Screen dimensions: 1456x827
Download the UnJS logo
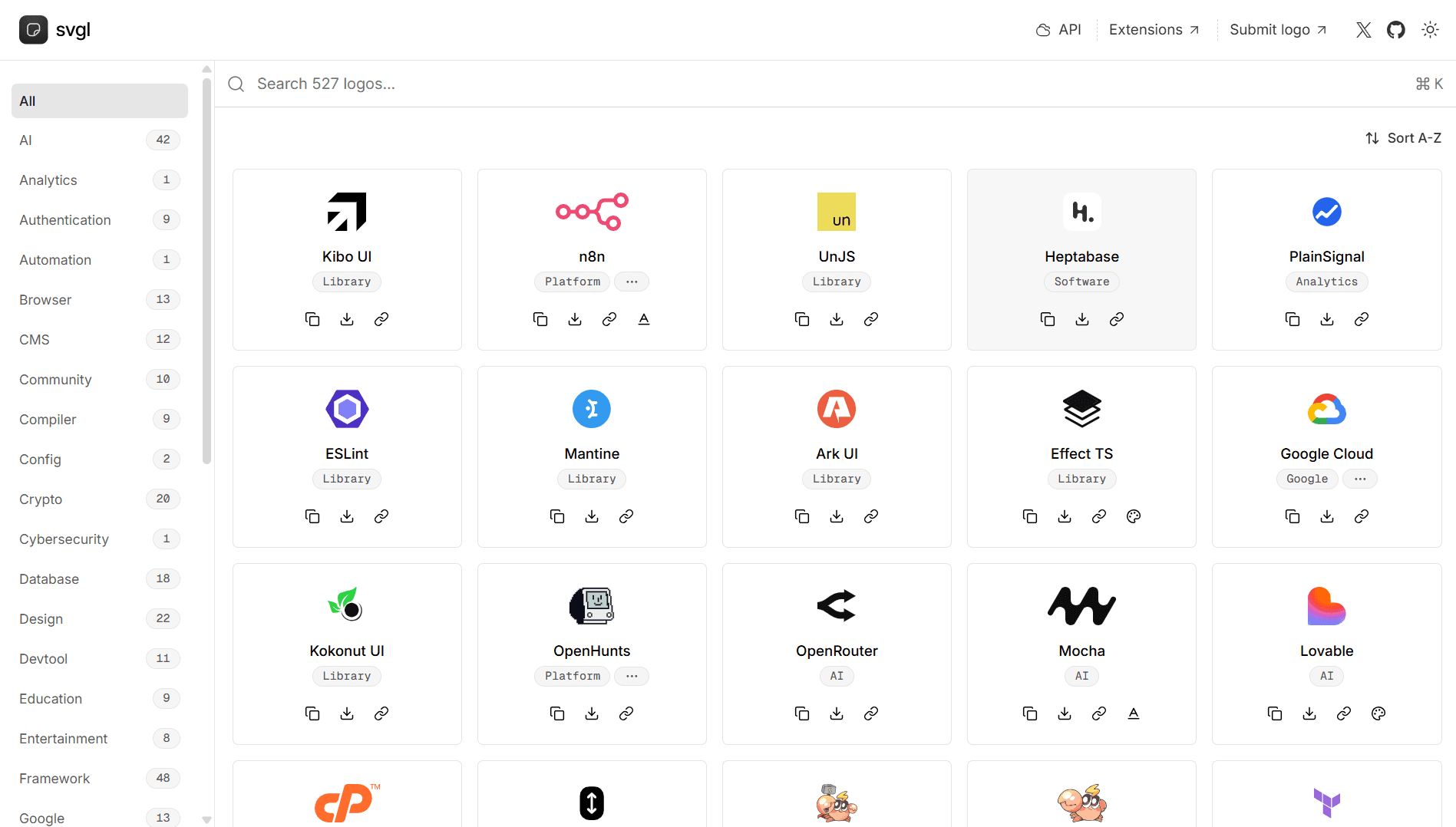(837, 319)
